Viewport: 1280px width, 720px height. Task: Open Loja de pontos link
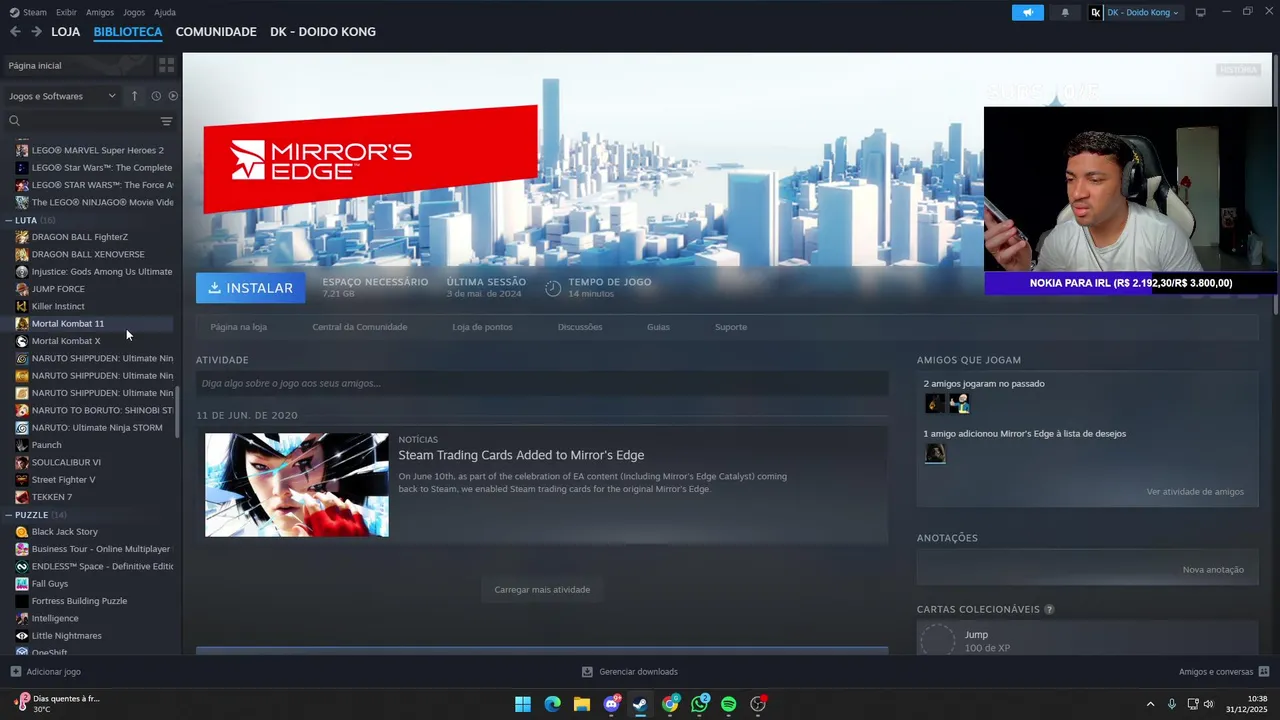[482, 327]
